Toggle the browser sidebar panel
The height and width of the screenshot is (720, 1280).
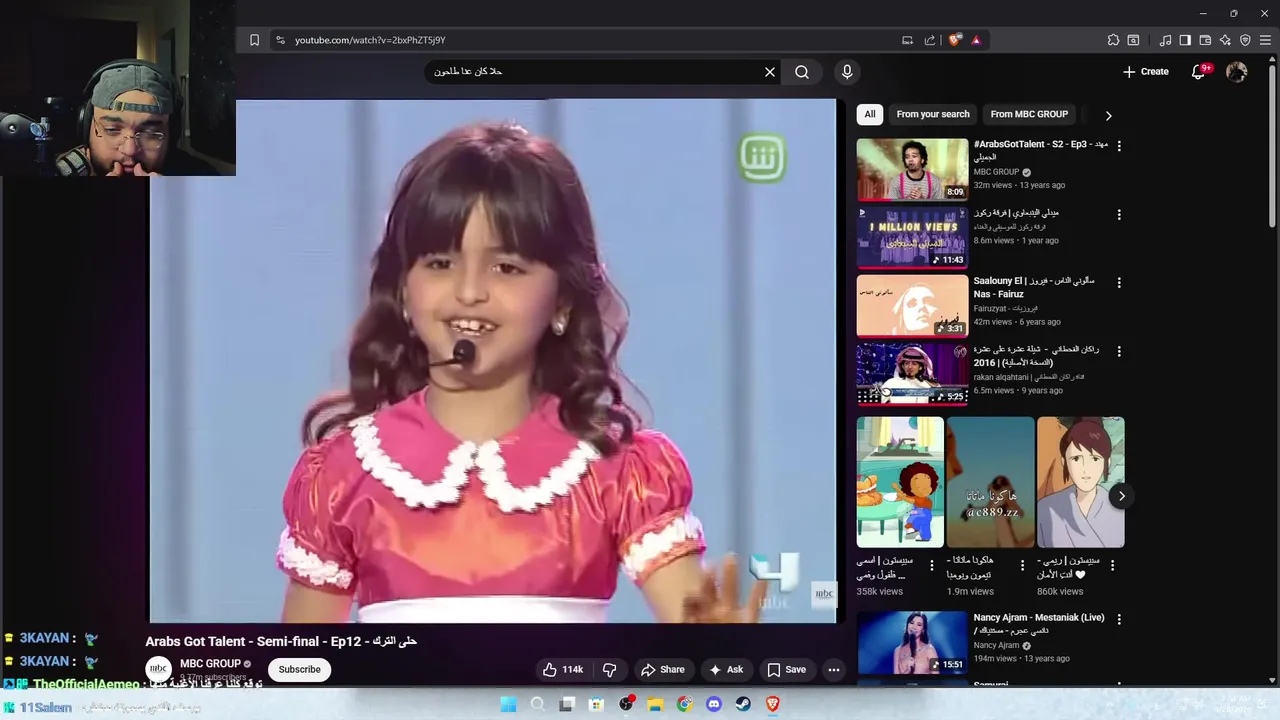tap(1185, 40)
